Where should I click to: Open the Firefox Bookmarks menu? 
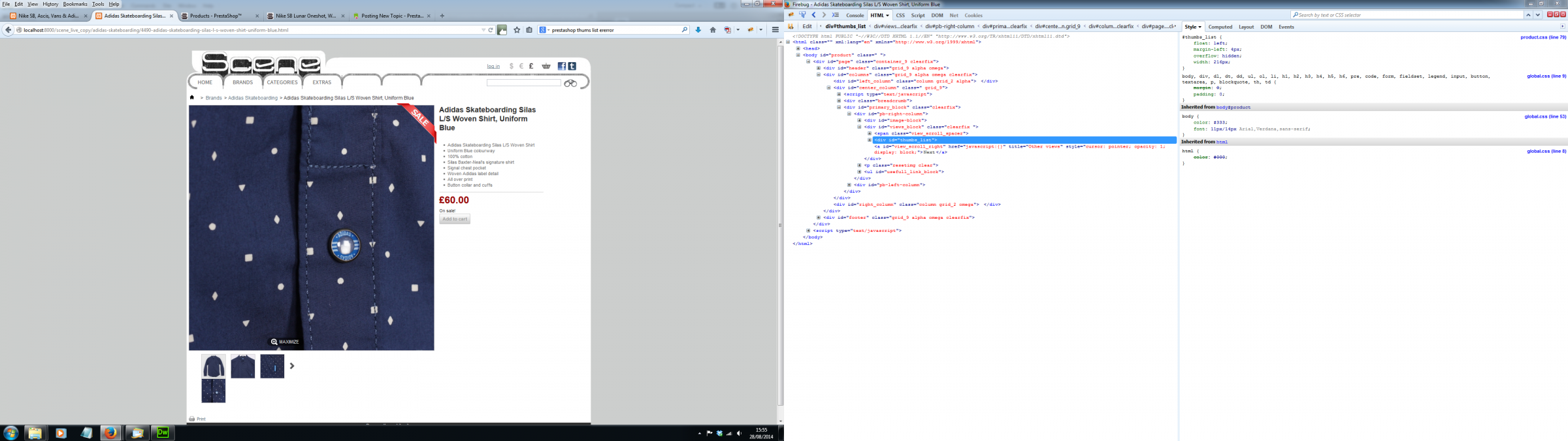tap(75, 4)
